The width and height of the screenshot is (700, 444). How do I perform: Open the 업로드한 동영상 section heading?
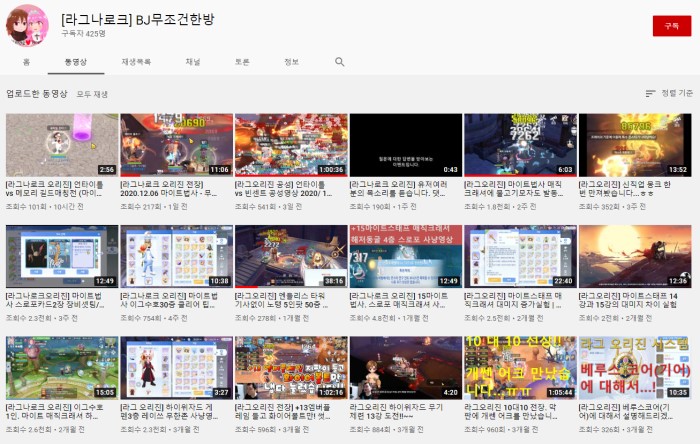click(37, 94)
